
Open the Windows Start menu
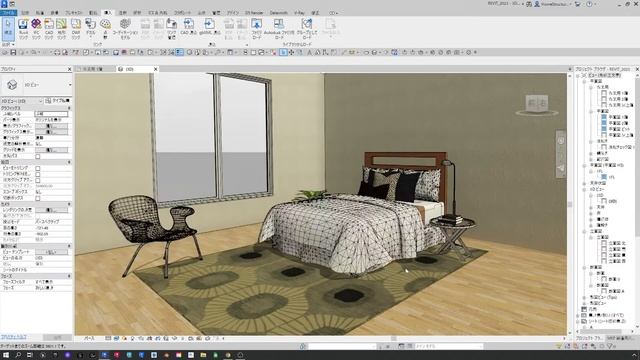(6, 355)
